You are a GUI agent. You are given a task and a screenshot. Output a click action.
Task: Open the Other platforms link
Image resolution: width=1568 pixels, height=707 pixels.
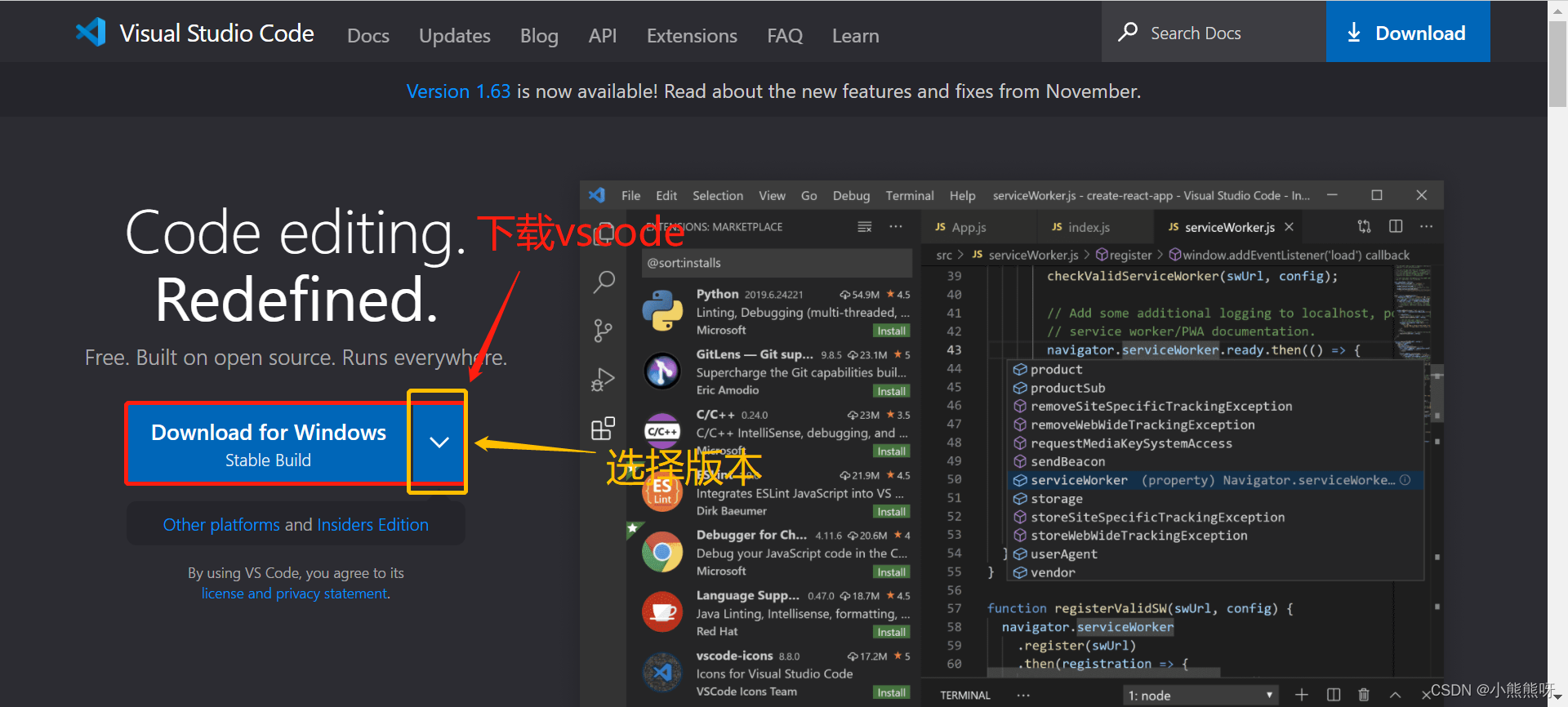(221, 525)
